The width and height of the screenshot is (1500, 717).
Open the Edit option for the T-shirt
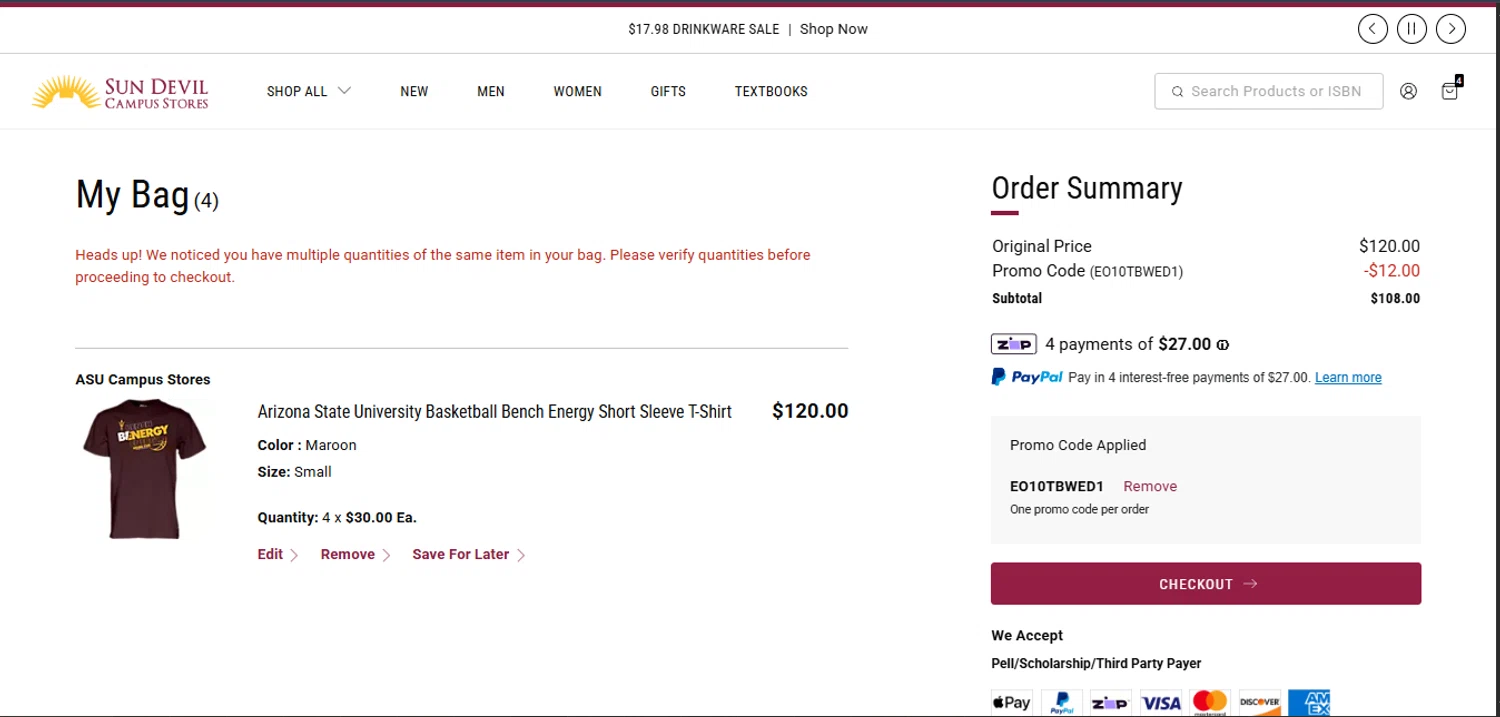click(x=271, y=554)
